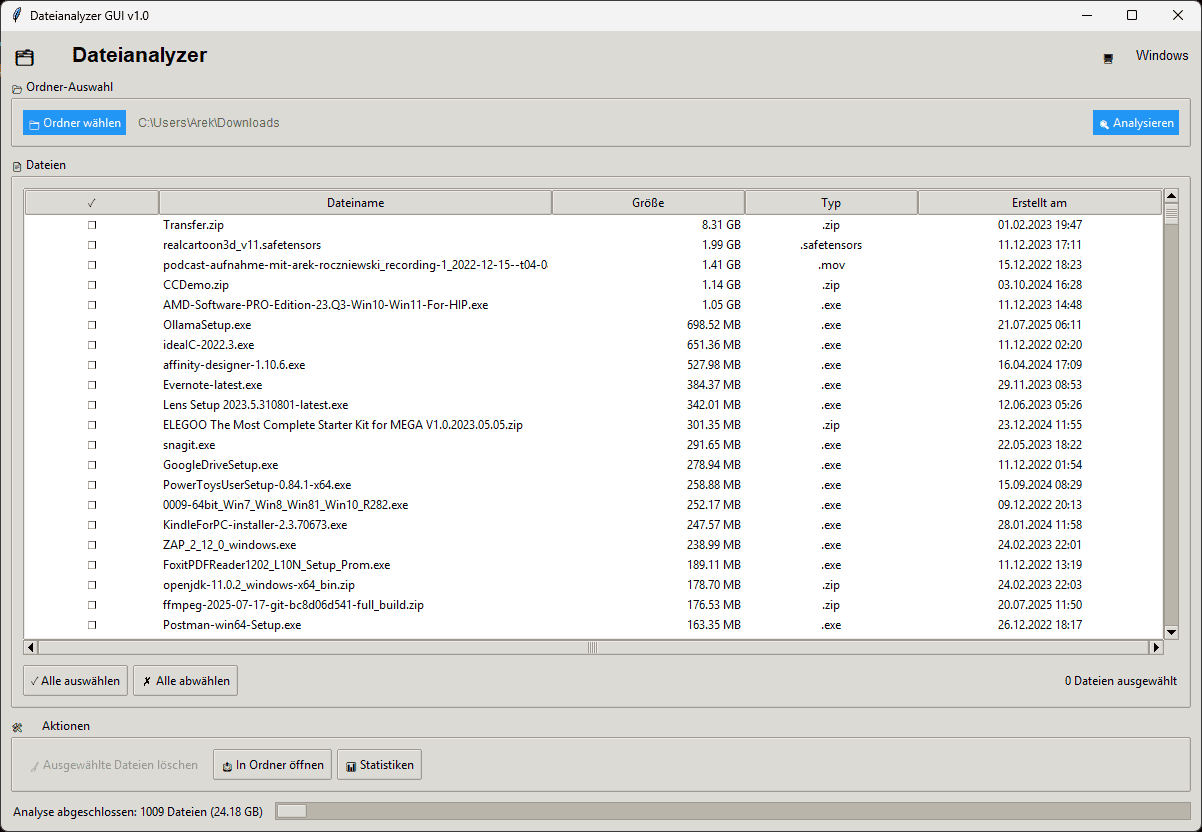Start the scan with the Analysieren button
The image size is (1202, 832).
[1135, 122]
